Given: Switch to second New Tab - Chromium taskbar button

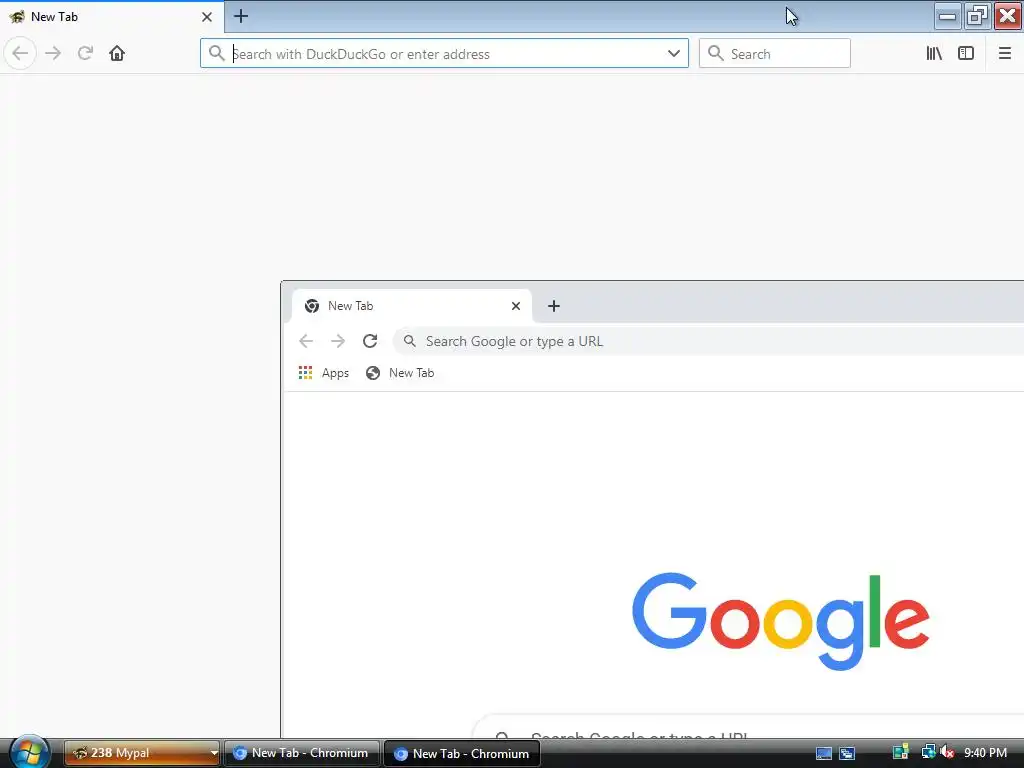Looking at the screenshot, I should [462, 753].
